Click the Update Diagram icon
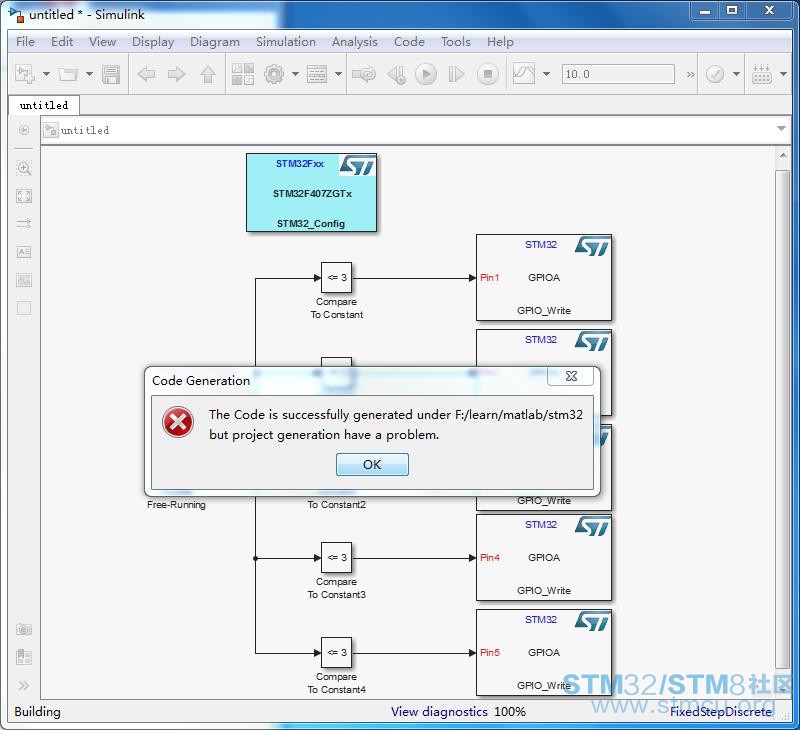This screenshot has width=800, height=730. [x=364, y=74]
